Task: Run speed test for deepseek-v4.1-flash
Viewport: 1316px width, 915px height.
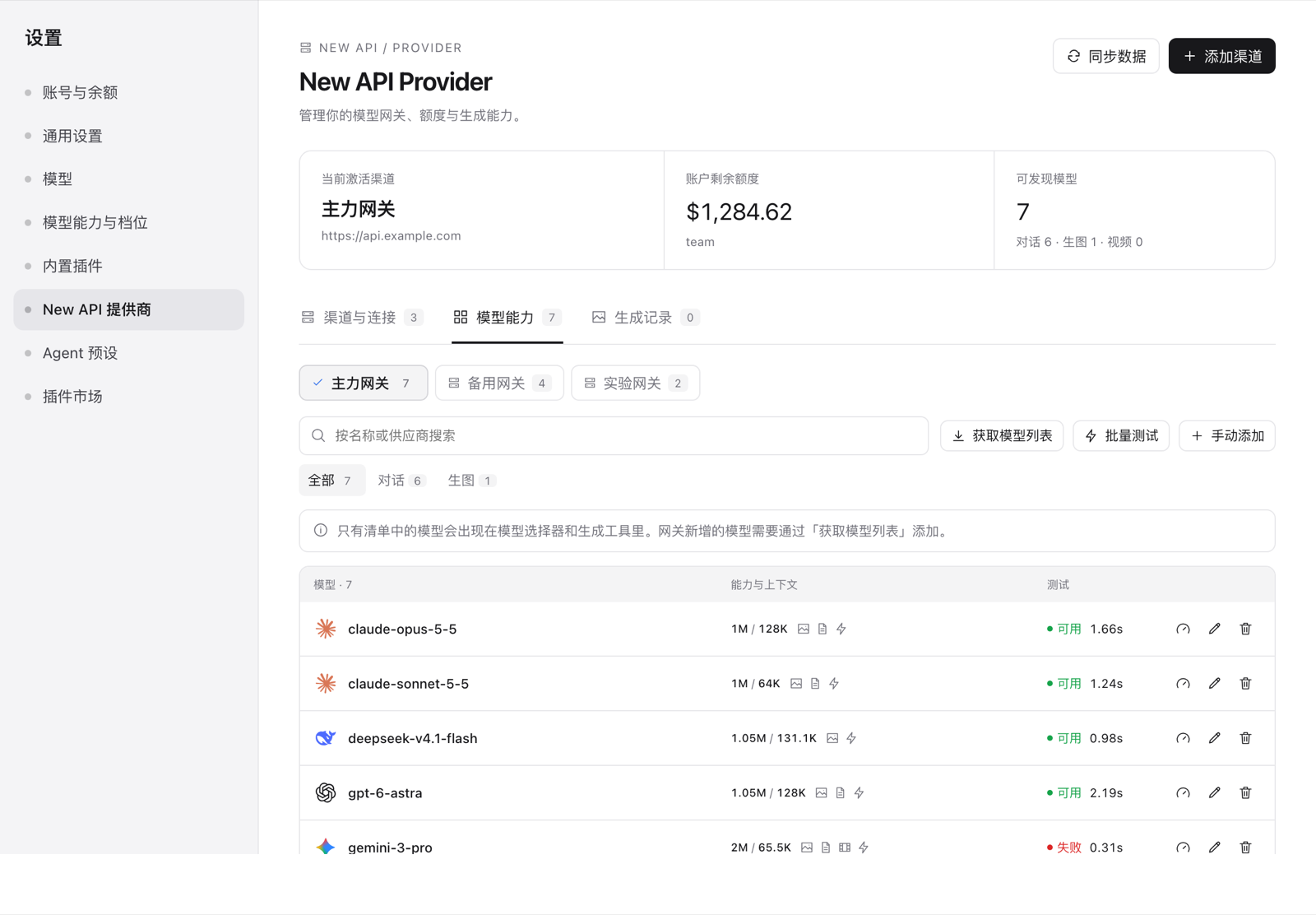Action: click(x=1183, y=738)
